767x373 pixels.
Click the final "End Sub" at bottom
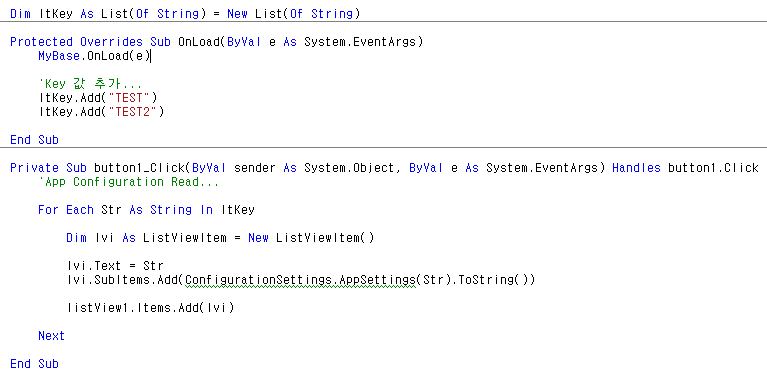34,364
